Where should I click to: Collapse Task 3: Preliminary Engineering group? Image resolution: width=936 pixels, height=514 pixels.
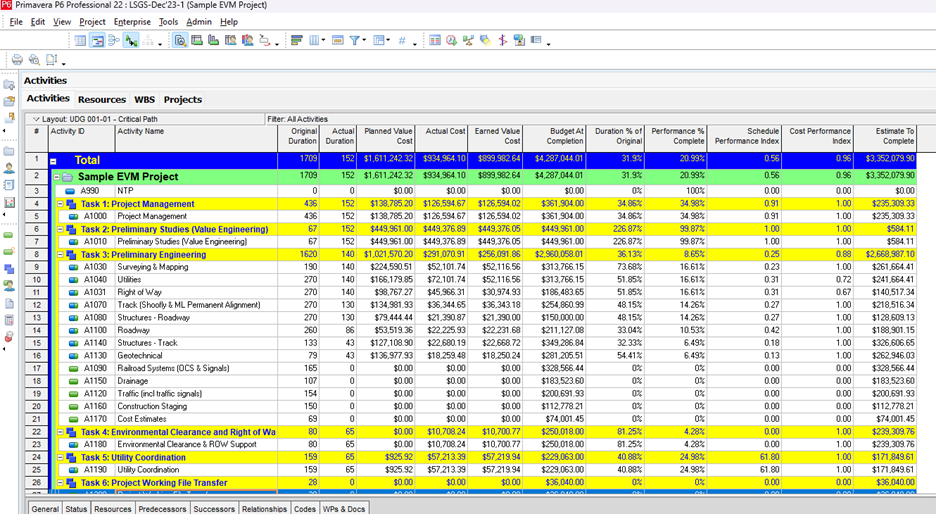(60, 255)
